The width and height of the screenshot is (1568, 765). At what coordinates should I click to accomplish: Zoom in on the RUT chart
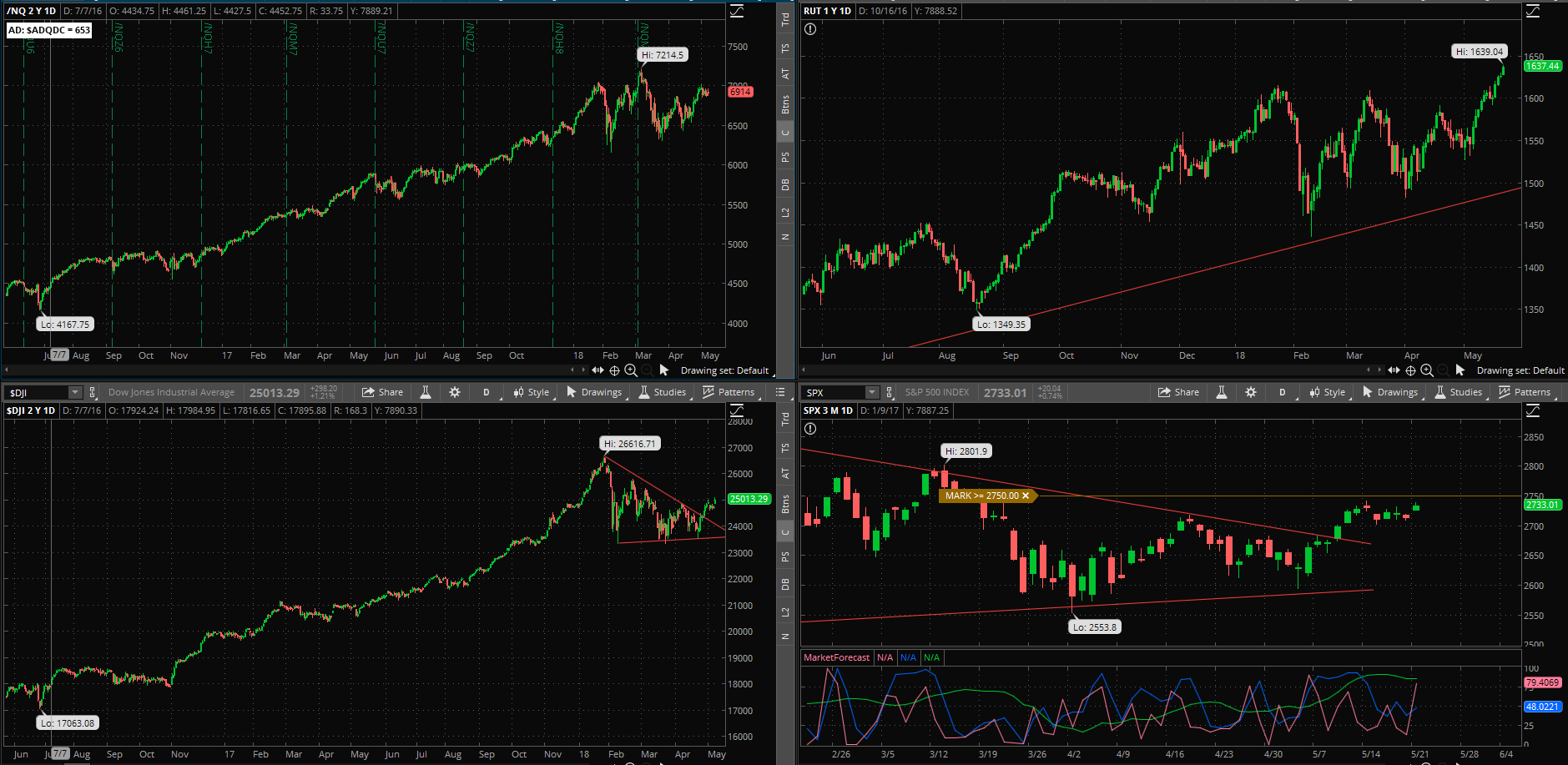pos(1427,370)
